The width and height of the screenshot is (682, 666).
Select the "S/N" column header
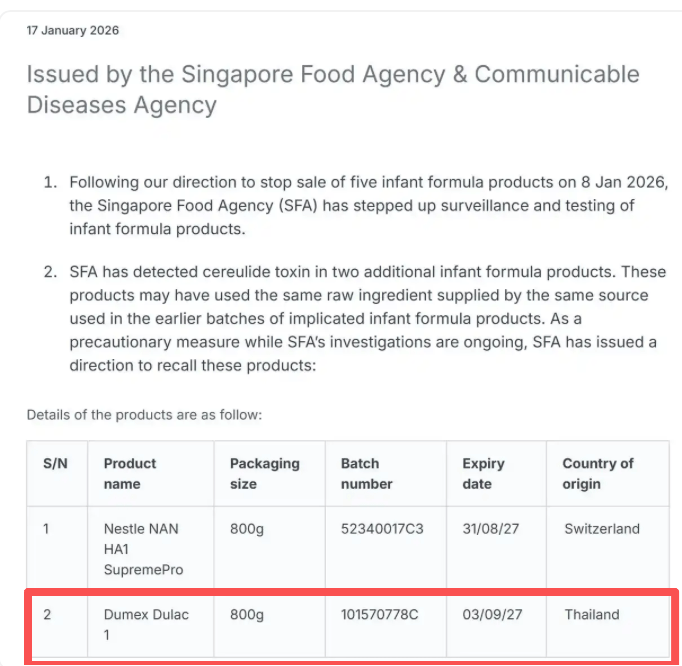pyautogui.click(x=55, y=464)
